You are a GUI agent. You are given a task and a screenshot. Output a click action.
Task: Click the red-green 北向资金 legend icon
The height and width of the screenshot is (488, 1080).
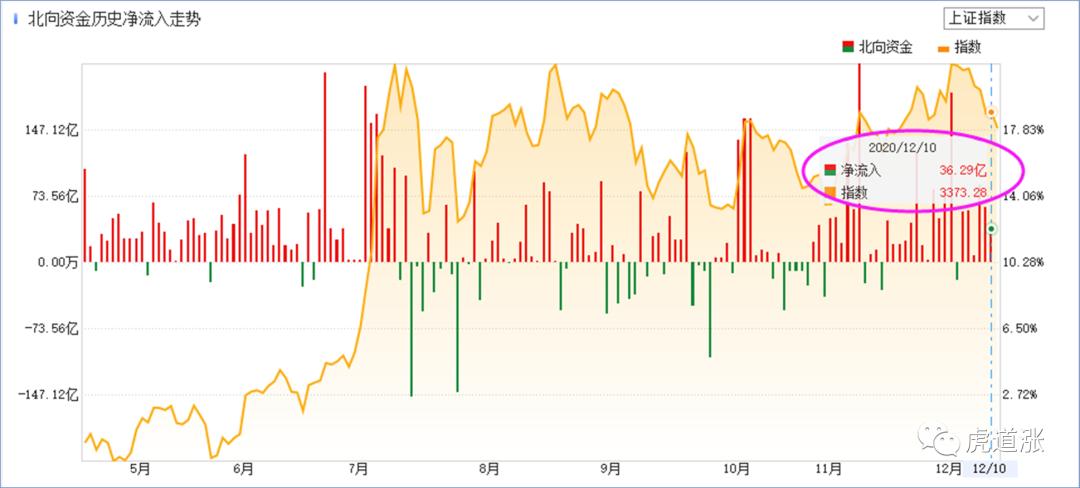pos(848,47)
